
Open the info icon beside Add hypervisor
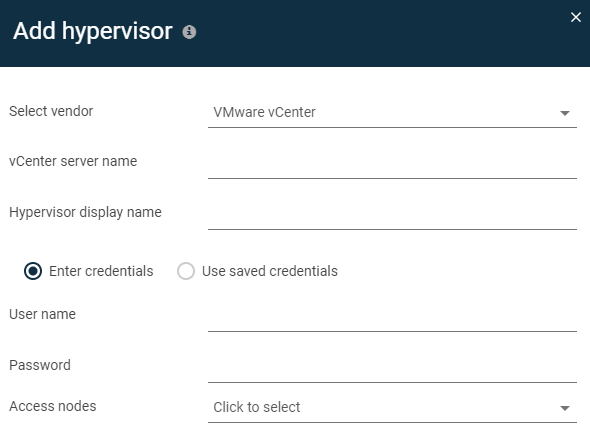[189, 32]
